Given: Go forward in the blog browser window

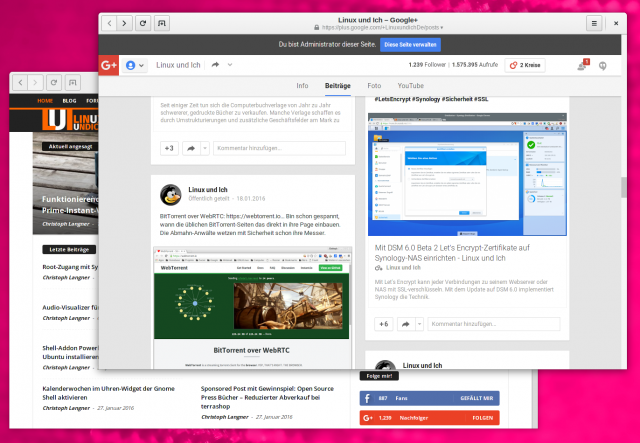Looking at the screenshot, I should click(35, 83).
